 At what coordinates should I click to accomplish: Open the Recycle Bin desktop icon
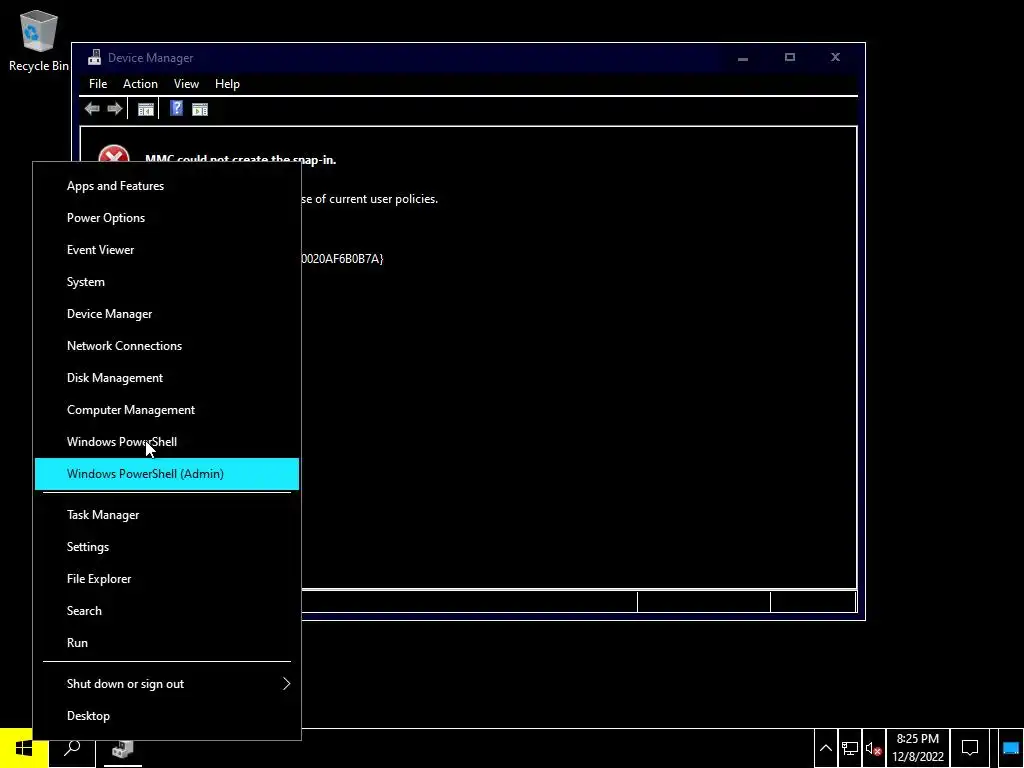pyautogui.click(x=39, y=40)
